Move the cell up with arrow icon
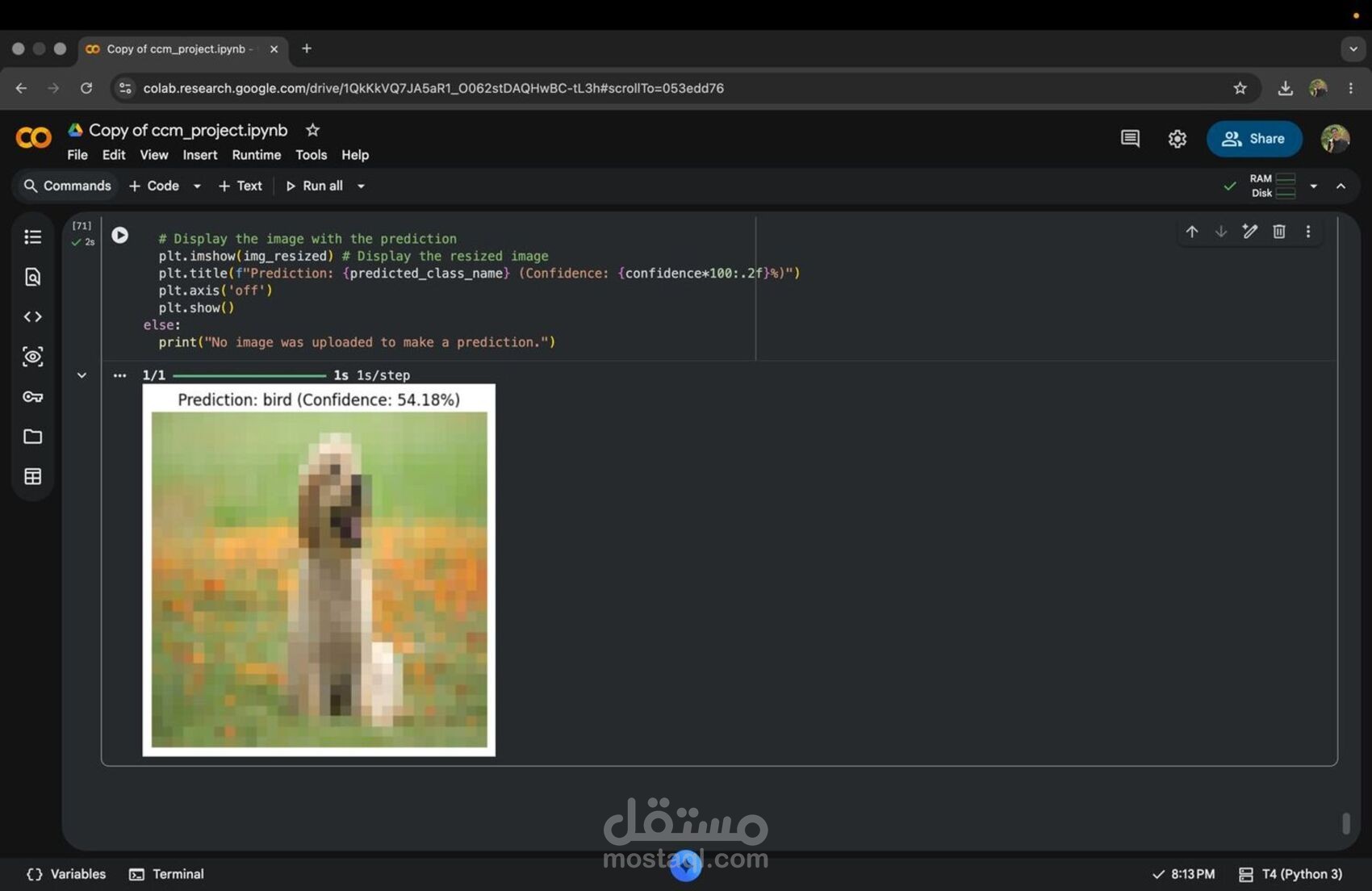Viewport: 1372px width, 891px height. tap(1191, 232)
